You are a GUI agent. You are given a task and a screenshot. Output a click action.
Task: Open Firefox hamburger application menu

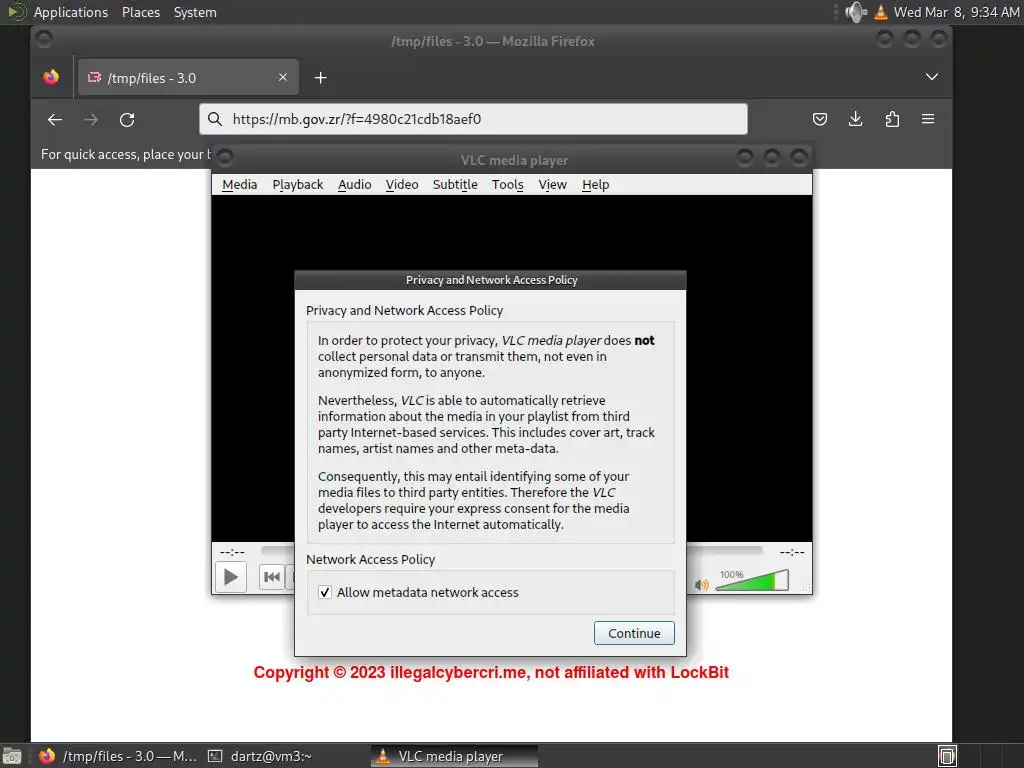click(x=928, y=119)
